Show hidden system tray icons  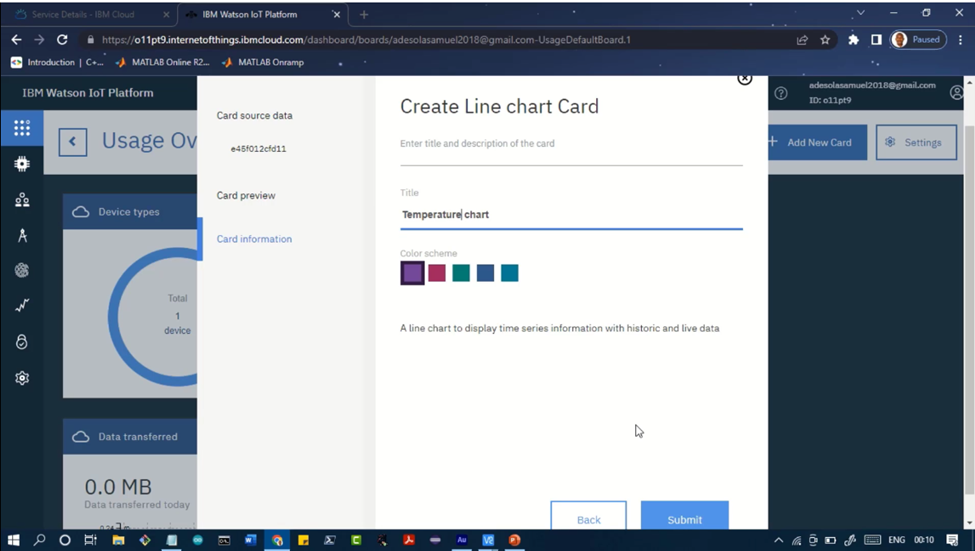pos(779,540)
